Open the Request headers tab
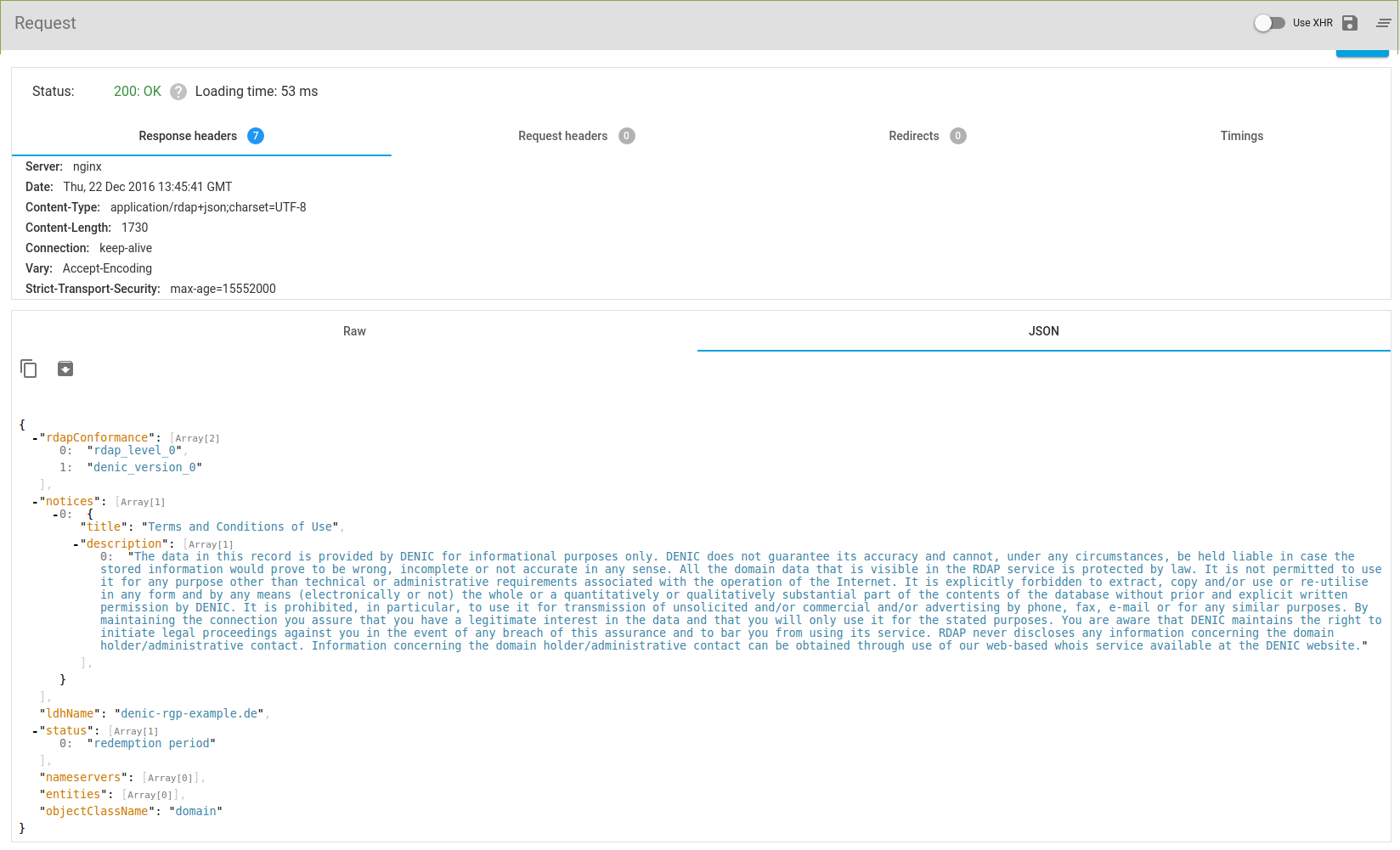Image resolution: width=1400 pixels, height=850 pixels. pyautogui.click(x=577, y=136)
